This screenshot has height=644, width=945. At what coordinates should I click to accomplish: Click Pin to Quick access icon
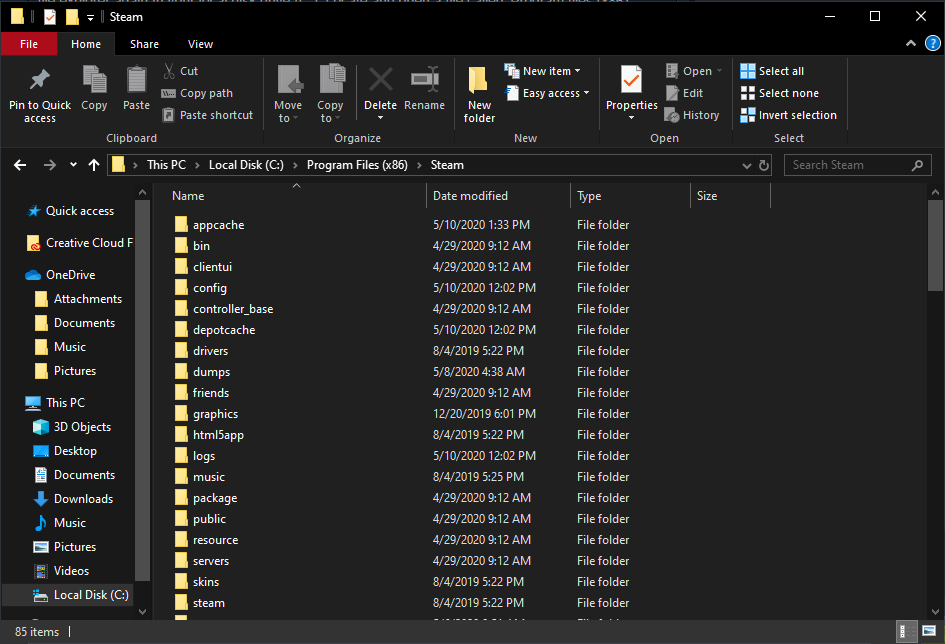(x=40, y=80)
